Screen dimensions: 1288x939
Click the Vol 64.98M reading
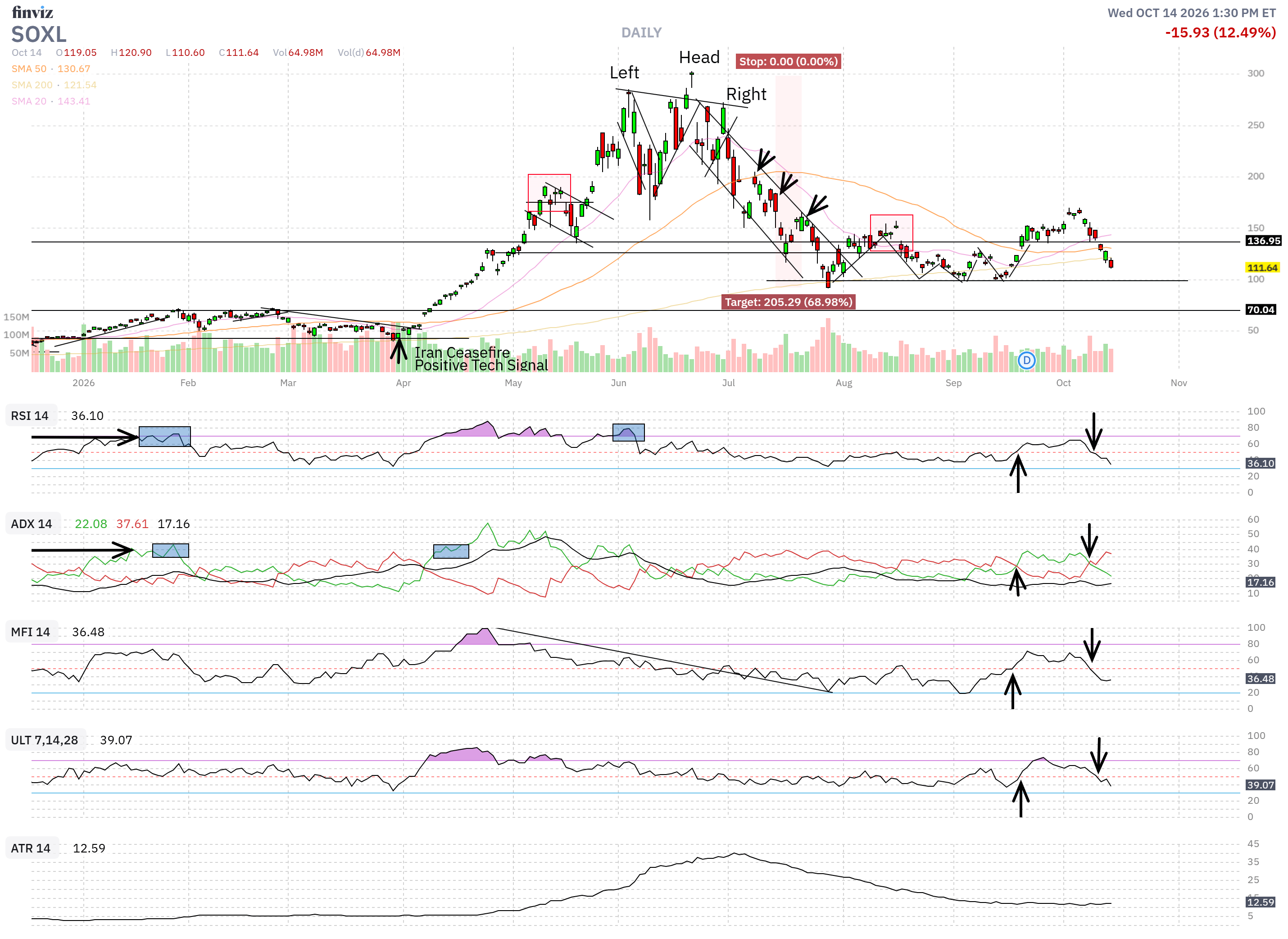click(298, 53)
